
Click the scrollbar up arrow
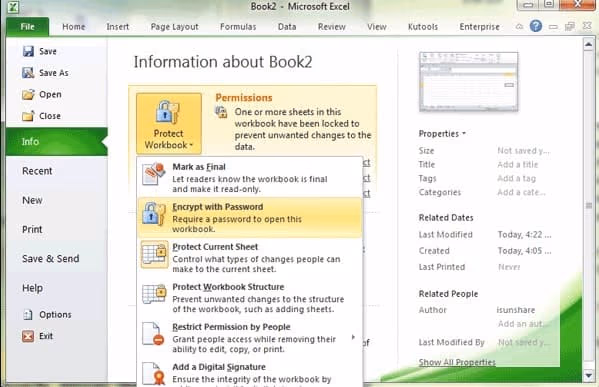pyautogui.click(x=588, y=44)
